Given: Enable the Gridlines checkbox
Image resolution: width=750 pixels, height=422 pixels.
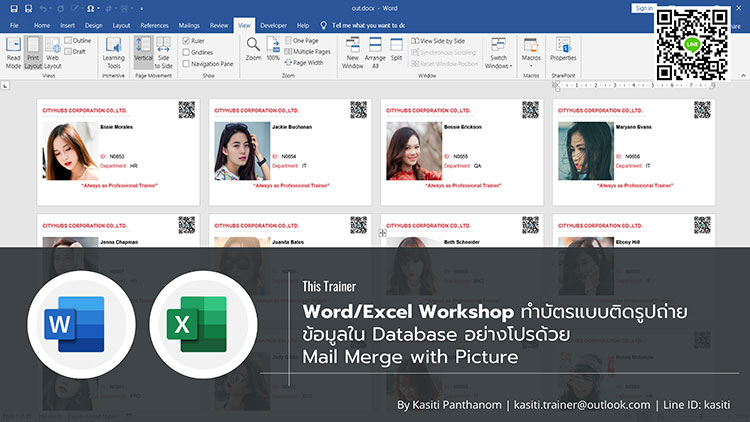Looking at the screenshot, I should coord(186,52).
